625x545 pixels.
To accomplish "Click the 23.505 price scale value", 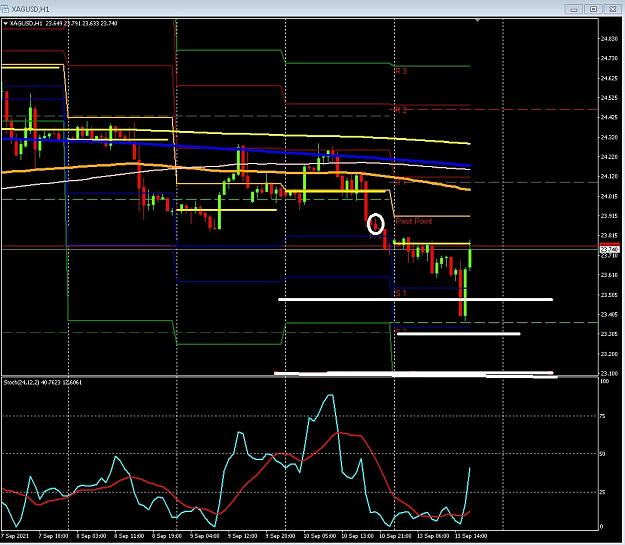I will (609, 295).
